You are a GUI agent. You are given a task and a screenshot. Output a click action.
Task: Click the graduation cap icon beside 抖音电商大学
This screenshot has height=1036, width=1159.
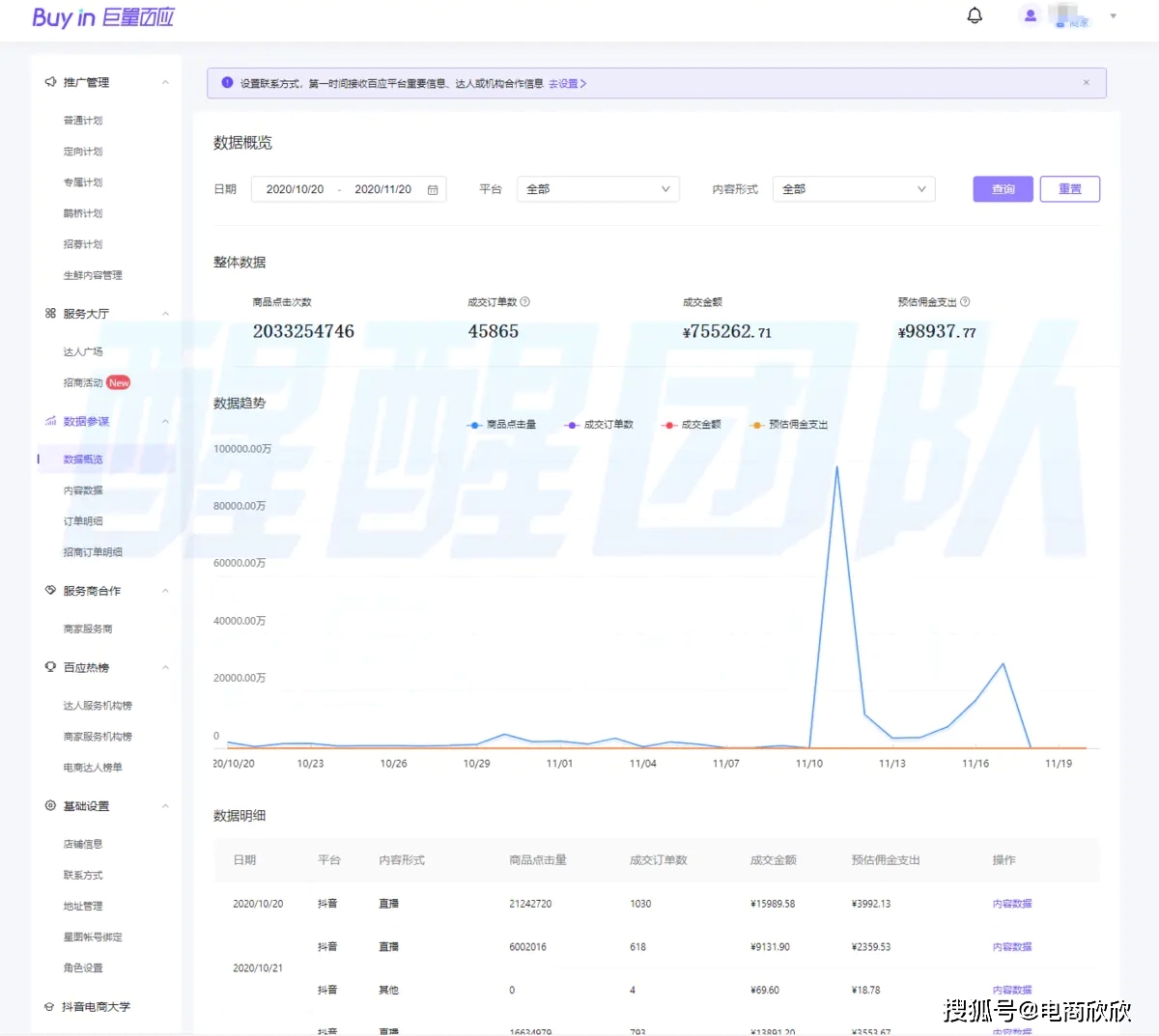[x=49, y=1006]
